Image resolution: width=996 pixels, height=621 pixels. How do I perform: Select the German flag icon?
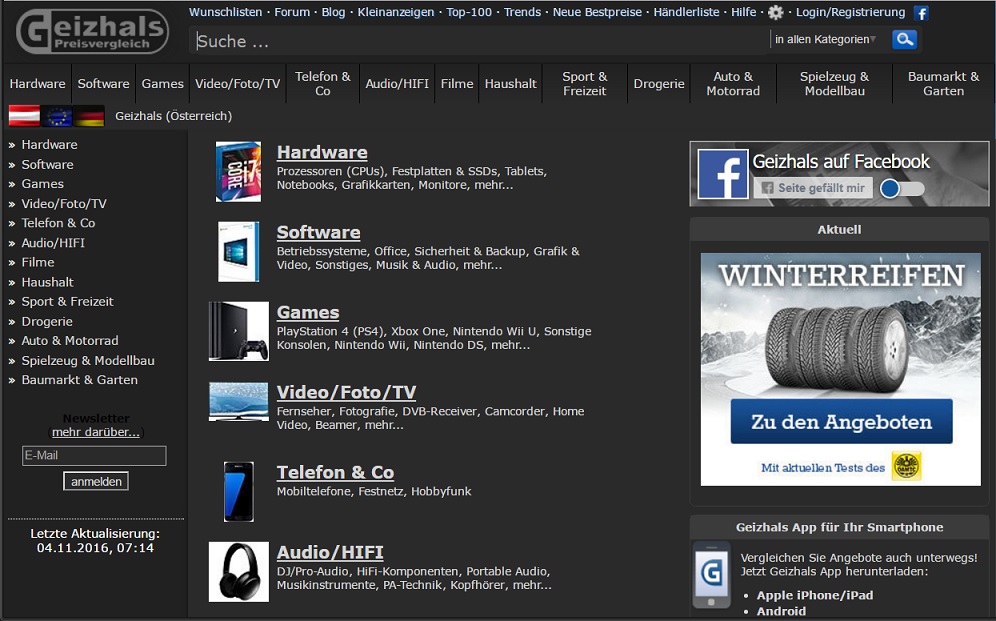point(89,116)
